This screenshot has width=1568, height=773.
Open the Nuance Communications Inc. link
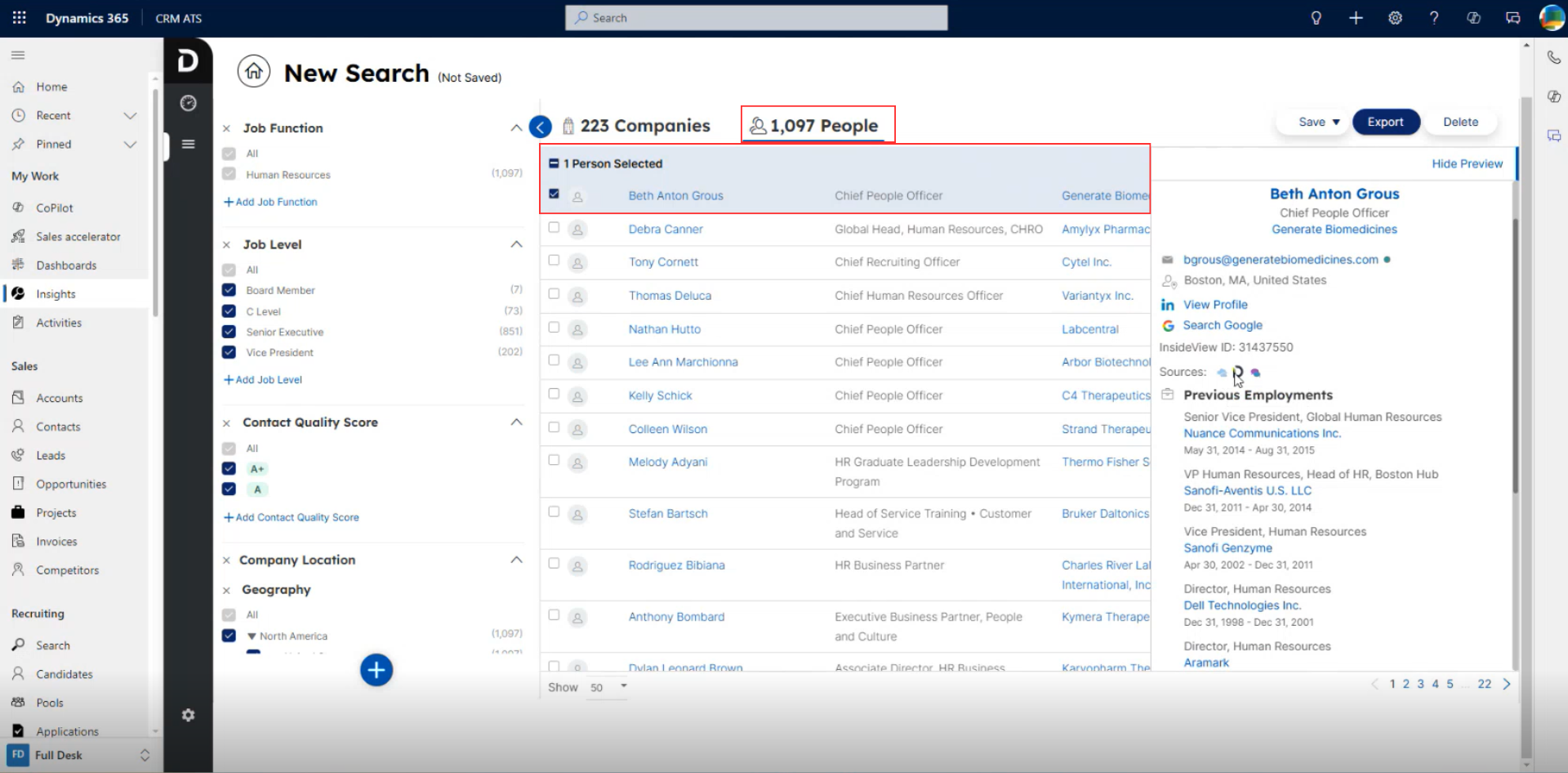(x=1263, y=433)
